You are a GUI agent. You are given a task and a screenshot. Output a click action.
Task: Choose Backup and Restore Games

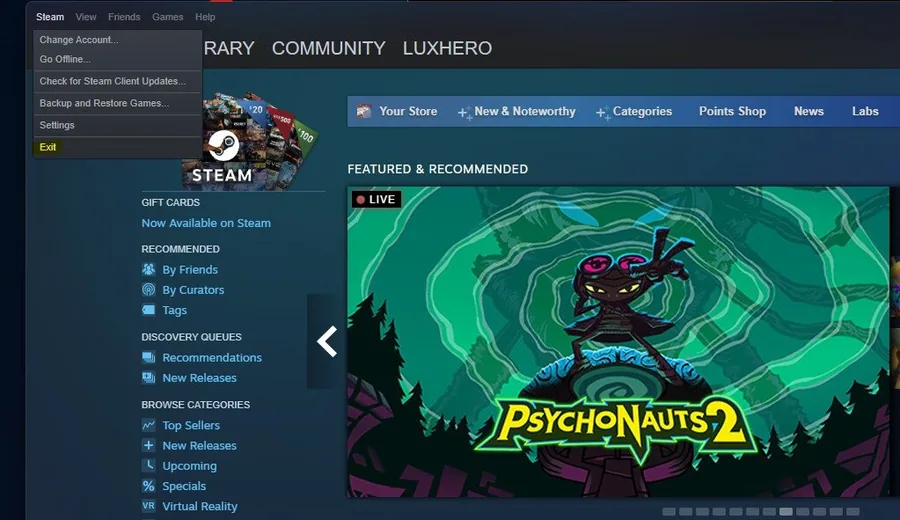(x=118, y=103)
